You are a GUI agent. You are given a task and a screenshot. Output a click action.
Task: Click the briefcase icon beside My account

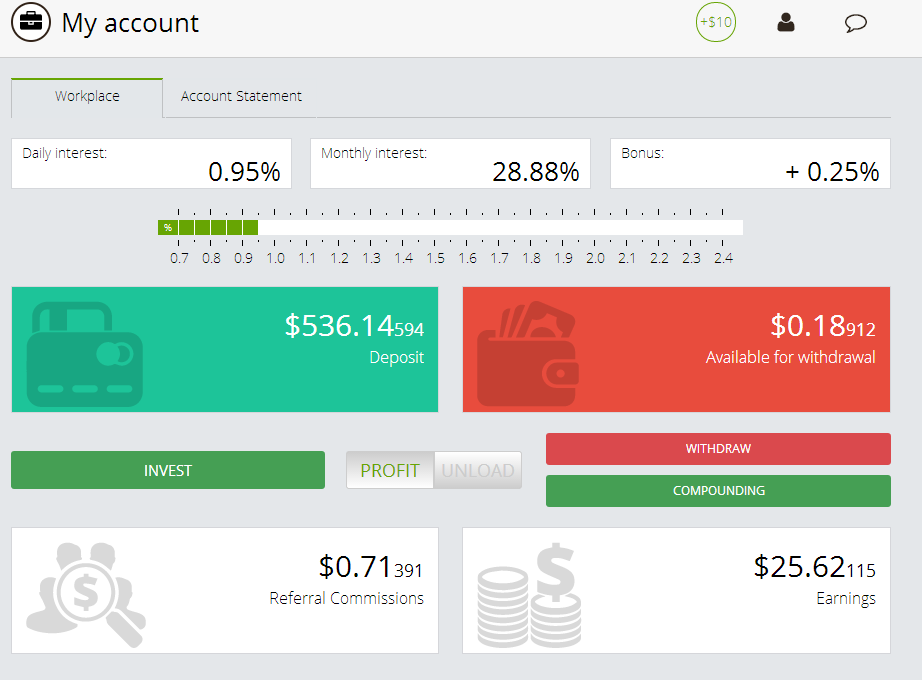coord(31,23)
